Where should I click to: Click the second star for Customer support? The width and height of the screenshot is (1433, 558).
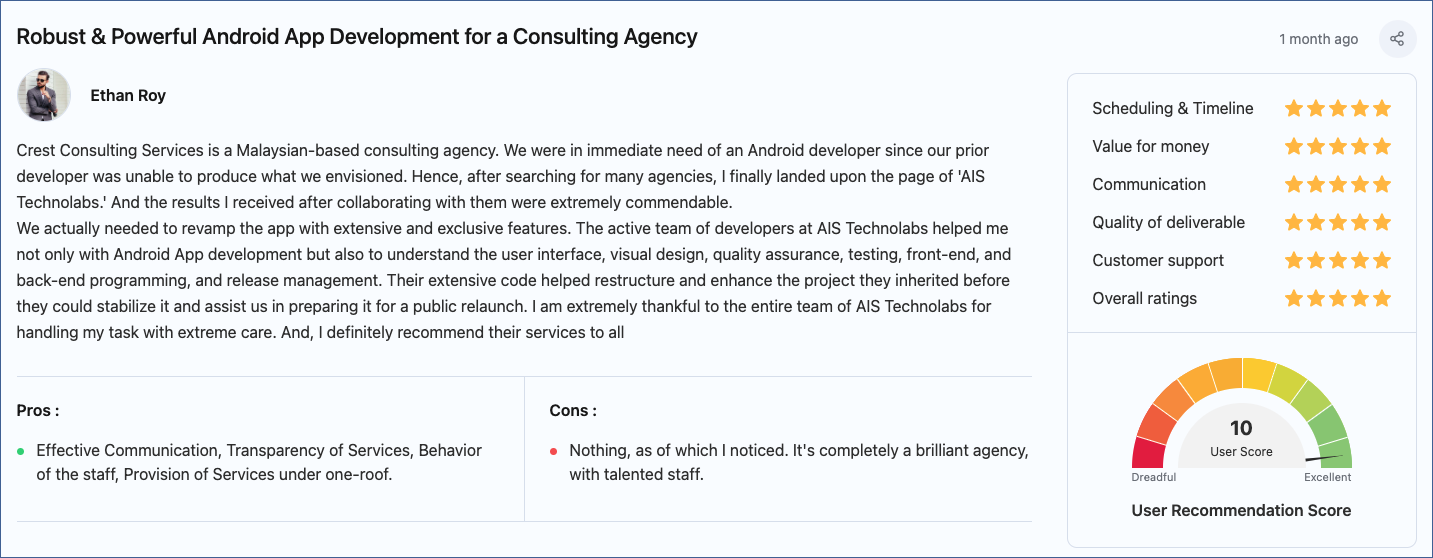pos(1316,260)
